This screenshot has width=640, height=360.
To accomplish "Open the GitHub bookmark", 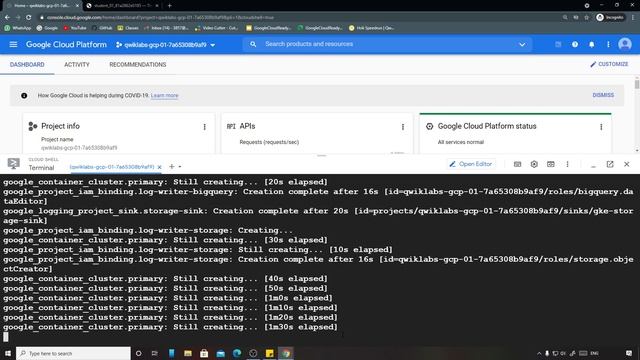I will [x=102, y=28].
